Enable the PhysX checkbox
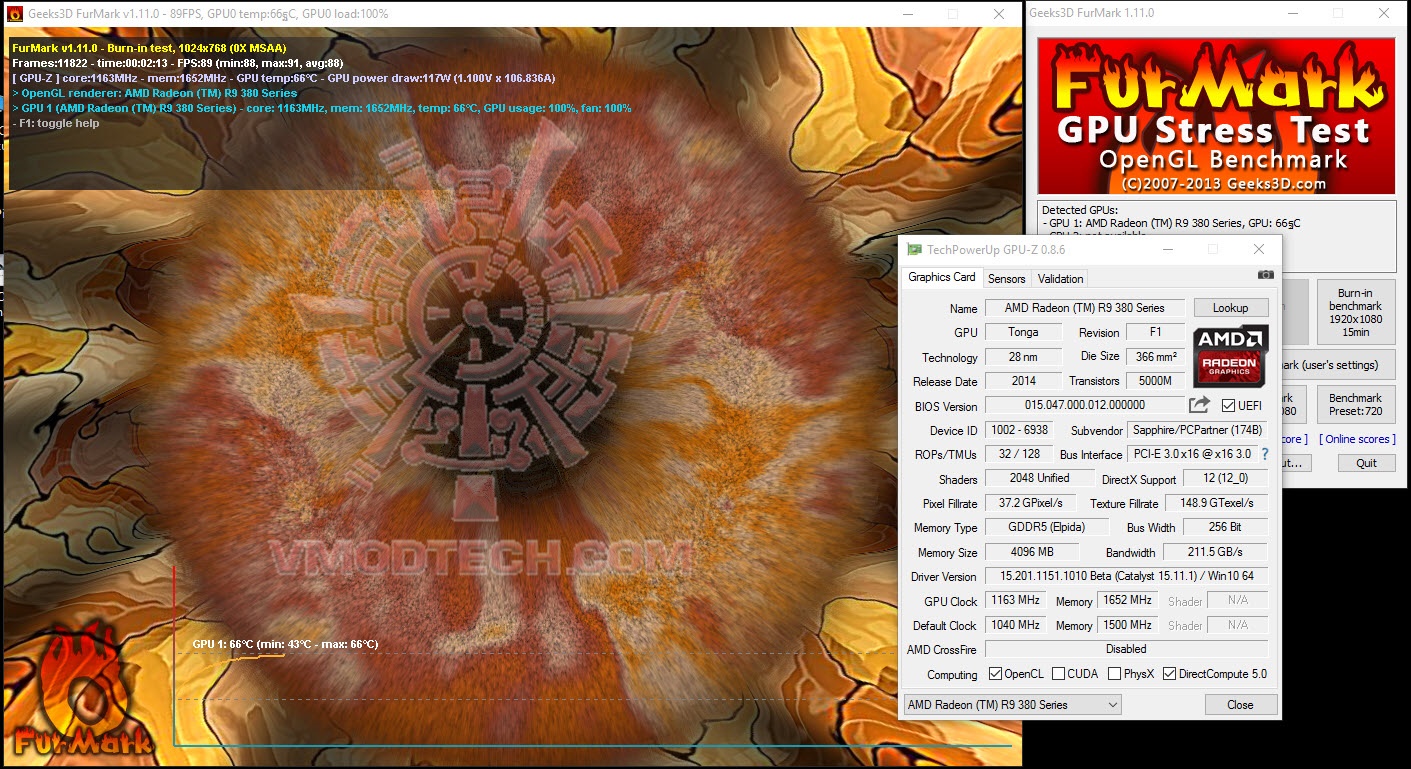 pos(1114,674)
